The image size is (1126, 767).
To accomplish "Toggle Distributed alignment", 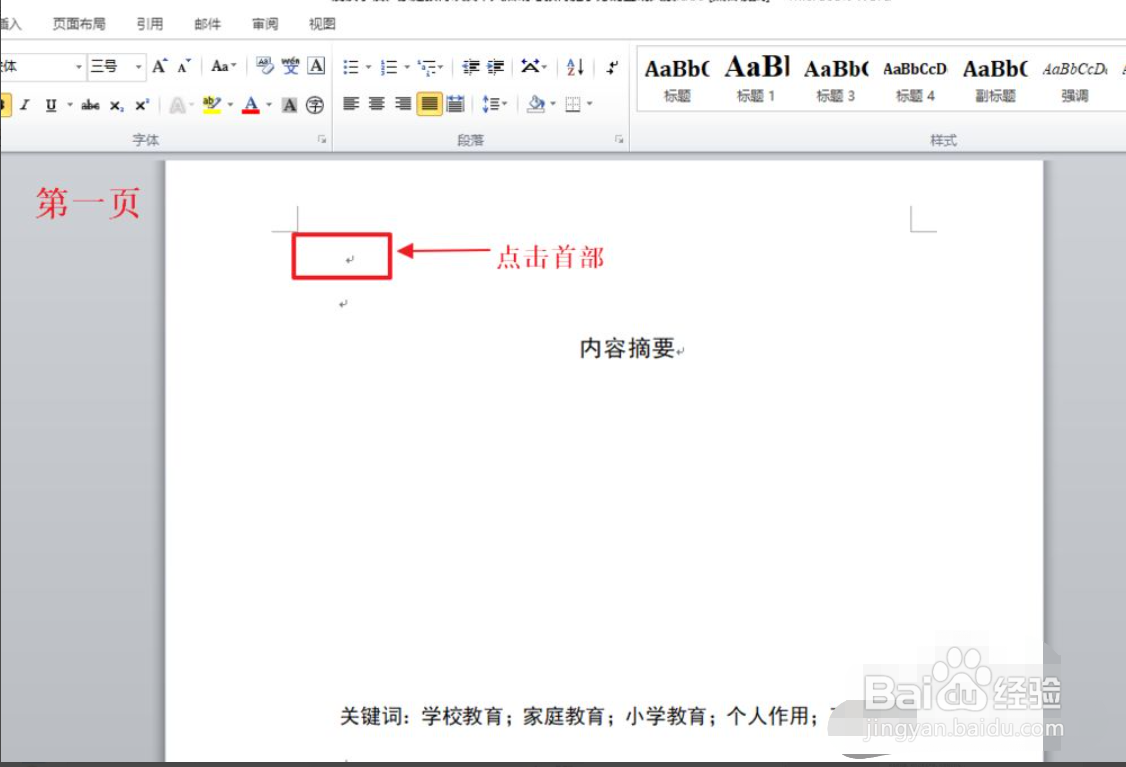I will pyautogui.click(x=455, y=104).
